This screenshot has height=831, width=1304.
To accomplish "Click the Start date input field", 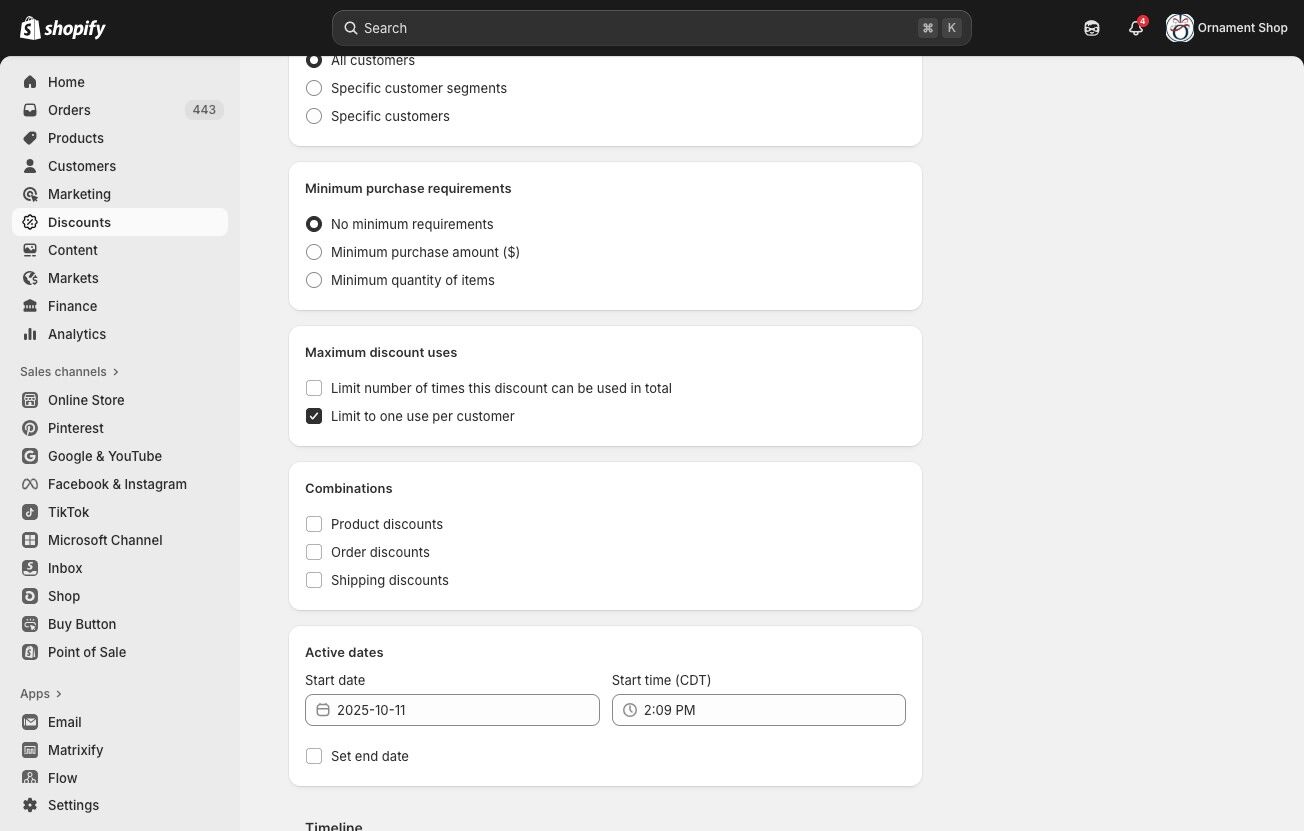I will (452, 710).
